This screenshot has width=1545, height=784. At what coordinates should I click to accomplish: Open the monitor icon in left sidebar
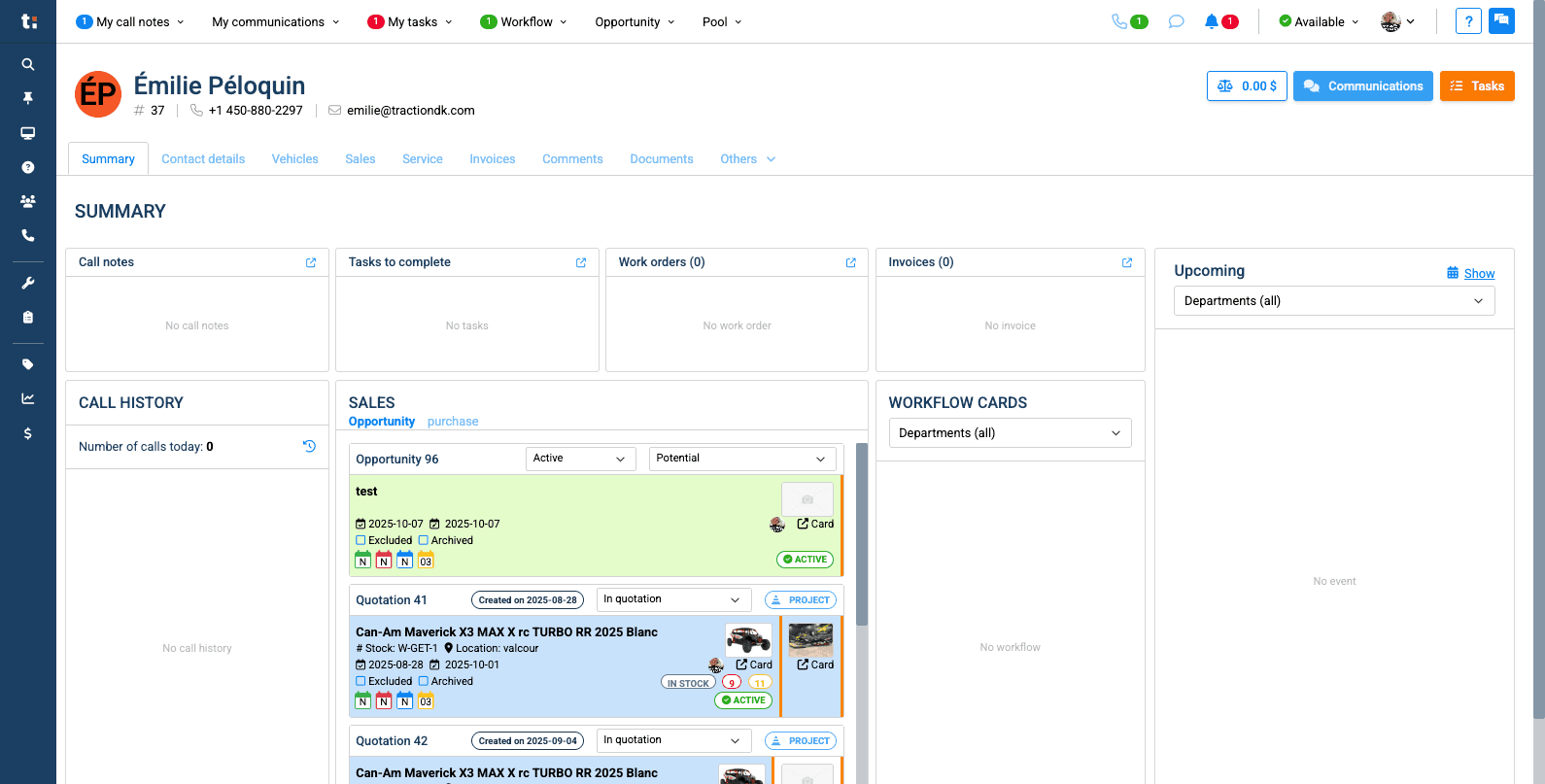tap(28, 133)
